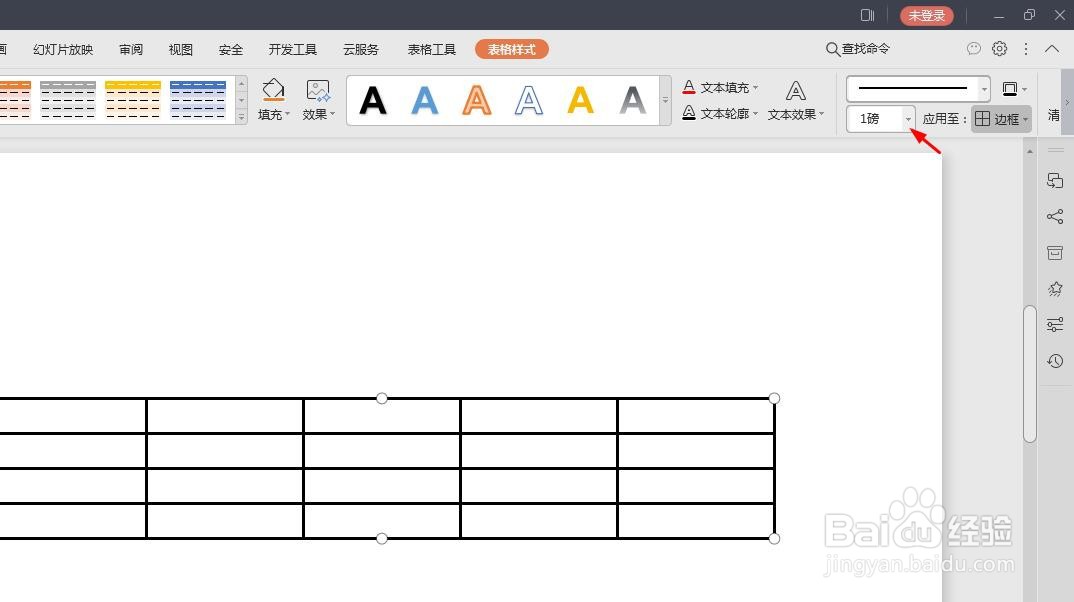Show the previous row of table styles
This screenshot has height=602, width=1074.
pyautogui.click(x=241, y=84)
